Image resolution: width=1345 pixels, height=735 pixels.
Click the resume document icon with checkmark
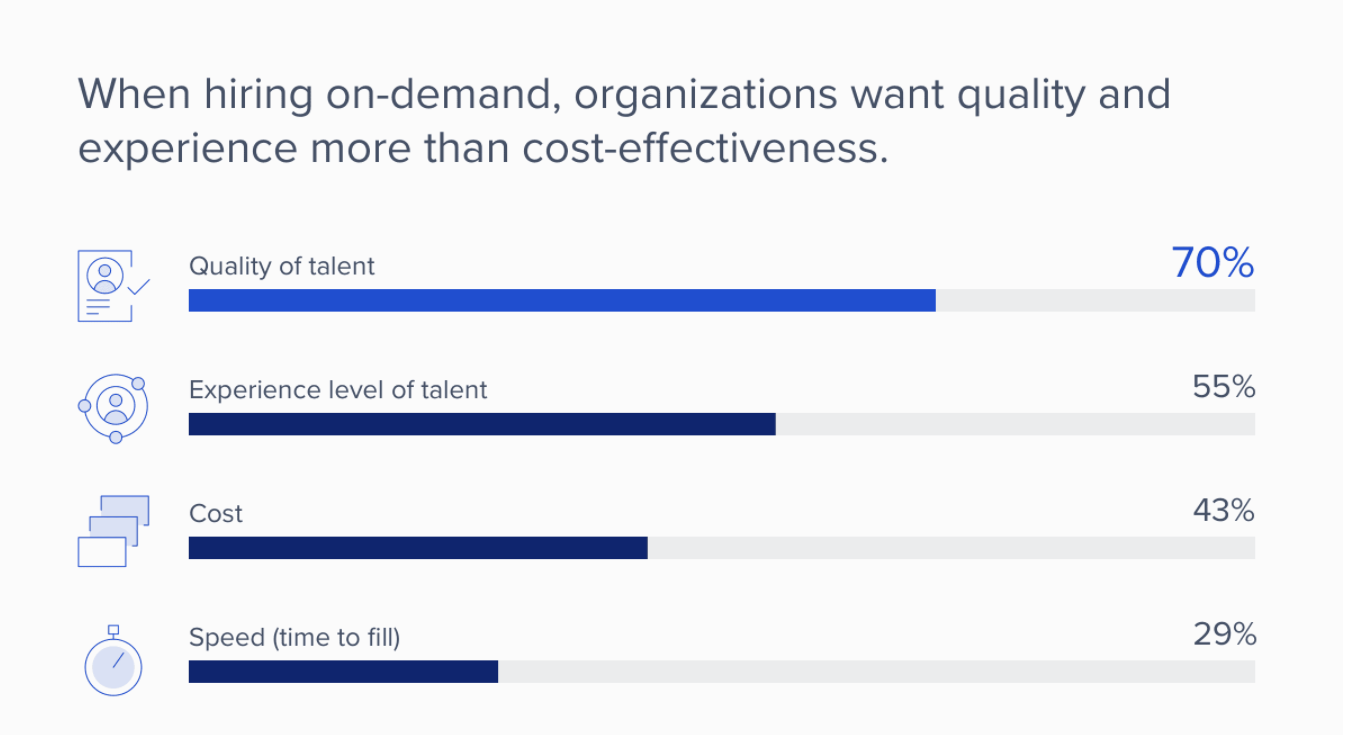click(x=111, y=285)
